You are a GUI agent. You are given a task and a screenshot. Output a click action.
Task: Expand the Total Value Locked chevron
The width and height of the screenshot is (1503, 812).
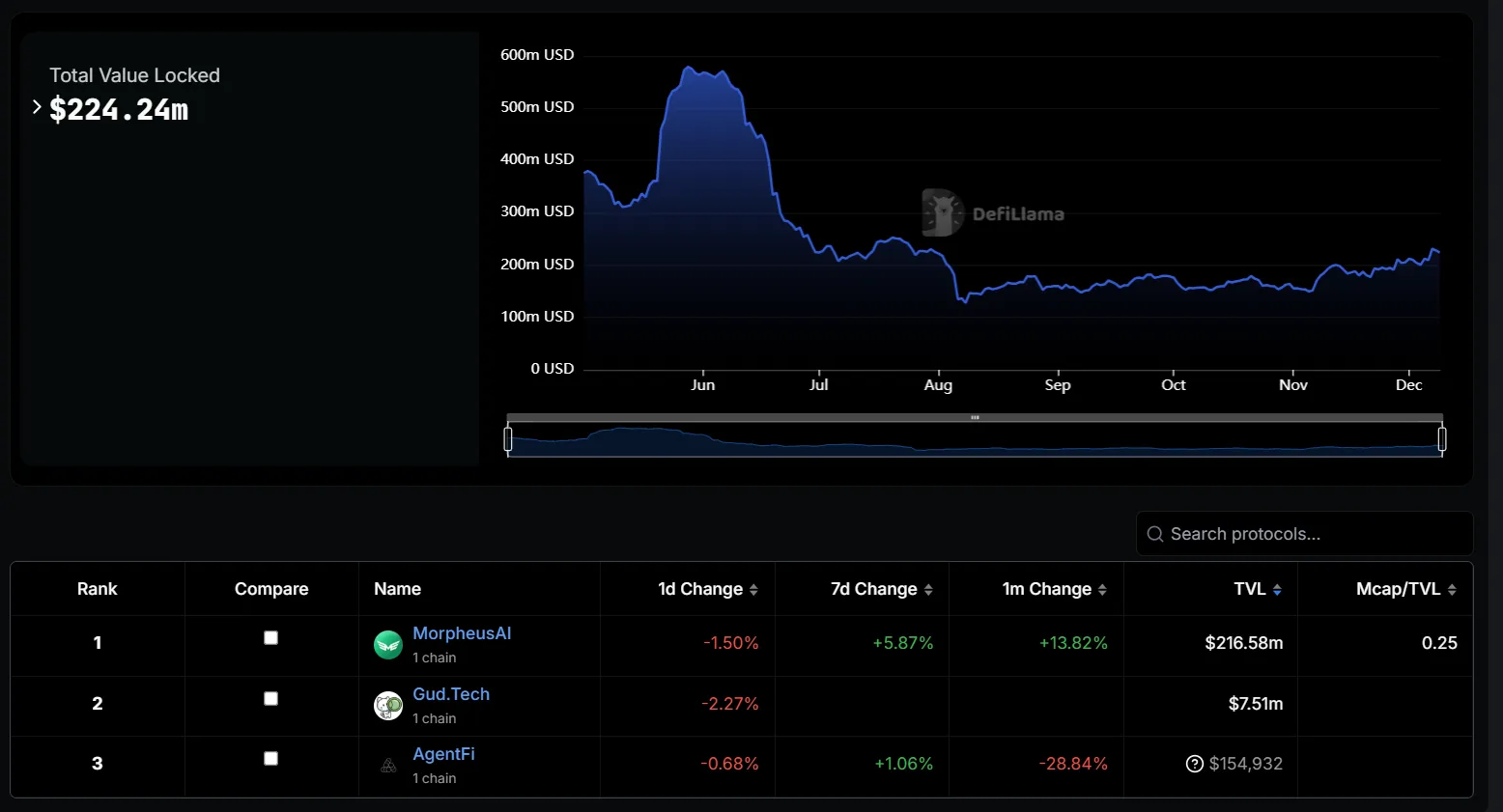(x=37, y=107)
